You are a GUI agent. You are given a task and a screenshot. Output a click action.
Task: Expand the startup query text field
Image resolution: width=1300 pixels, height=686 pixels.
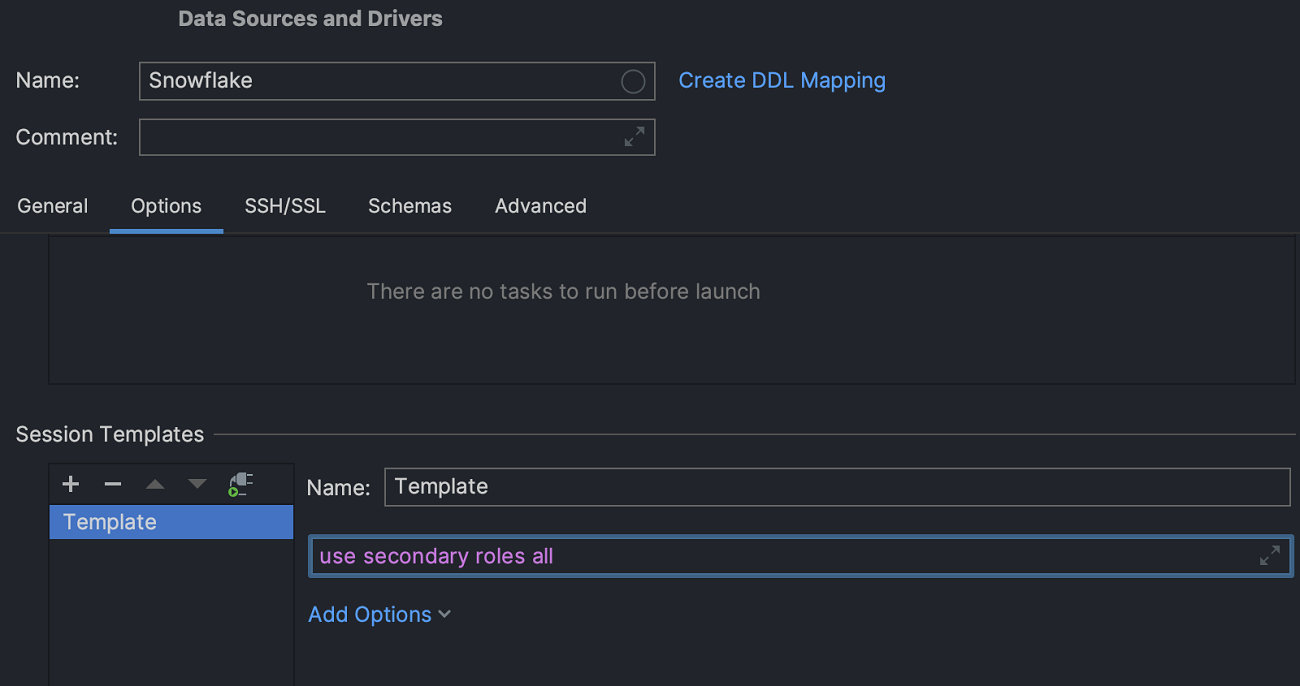coord(1269,556)
